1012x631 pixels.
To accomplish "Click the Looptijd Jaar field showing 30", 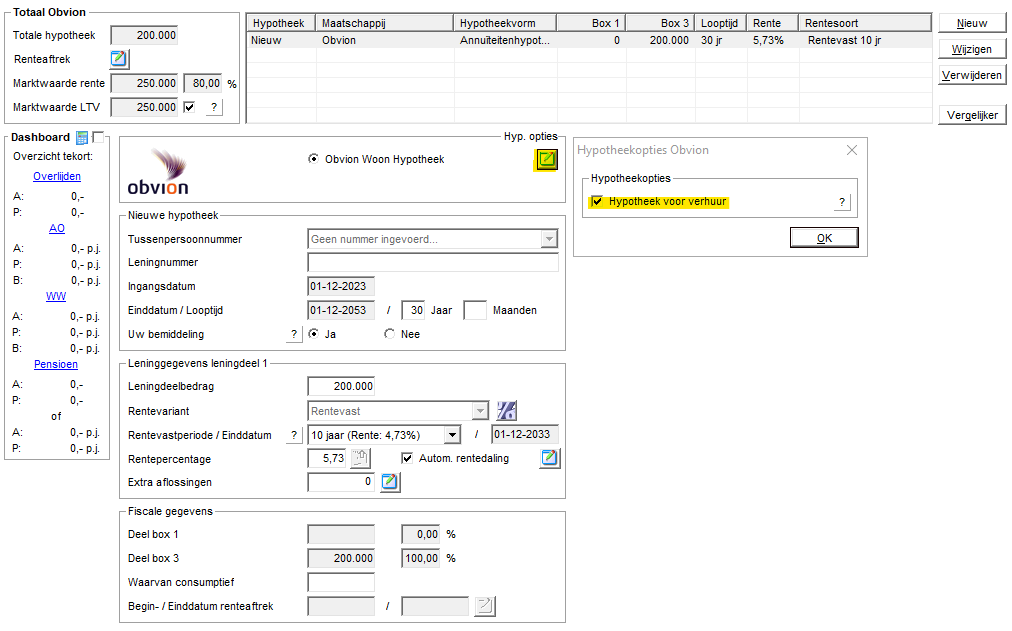I will (413, 310).
